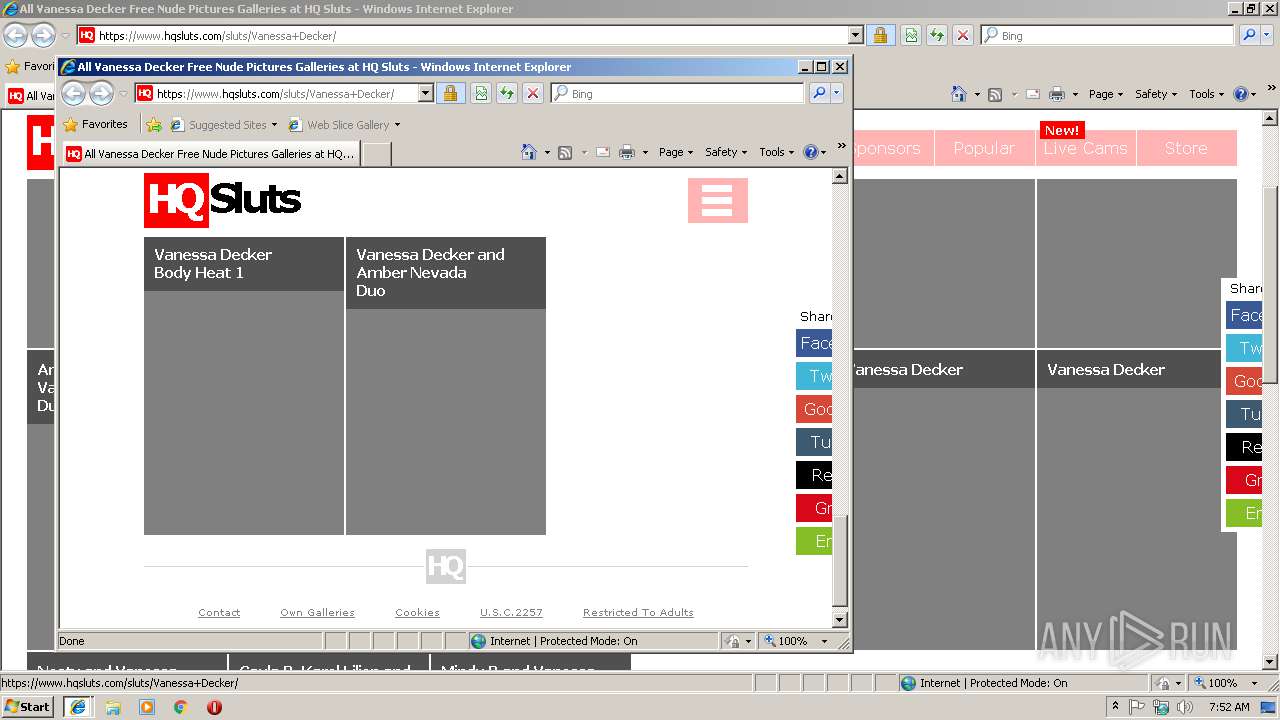Share via Reddit button in front window
Viewport: 1280px width, 720px height.
coord(814,475)
